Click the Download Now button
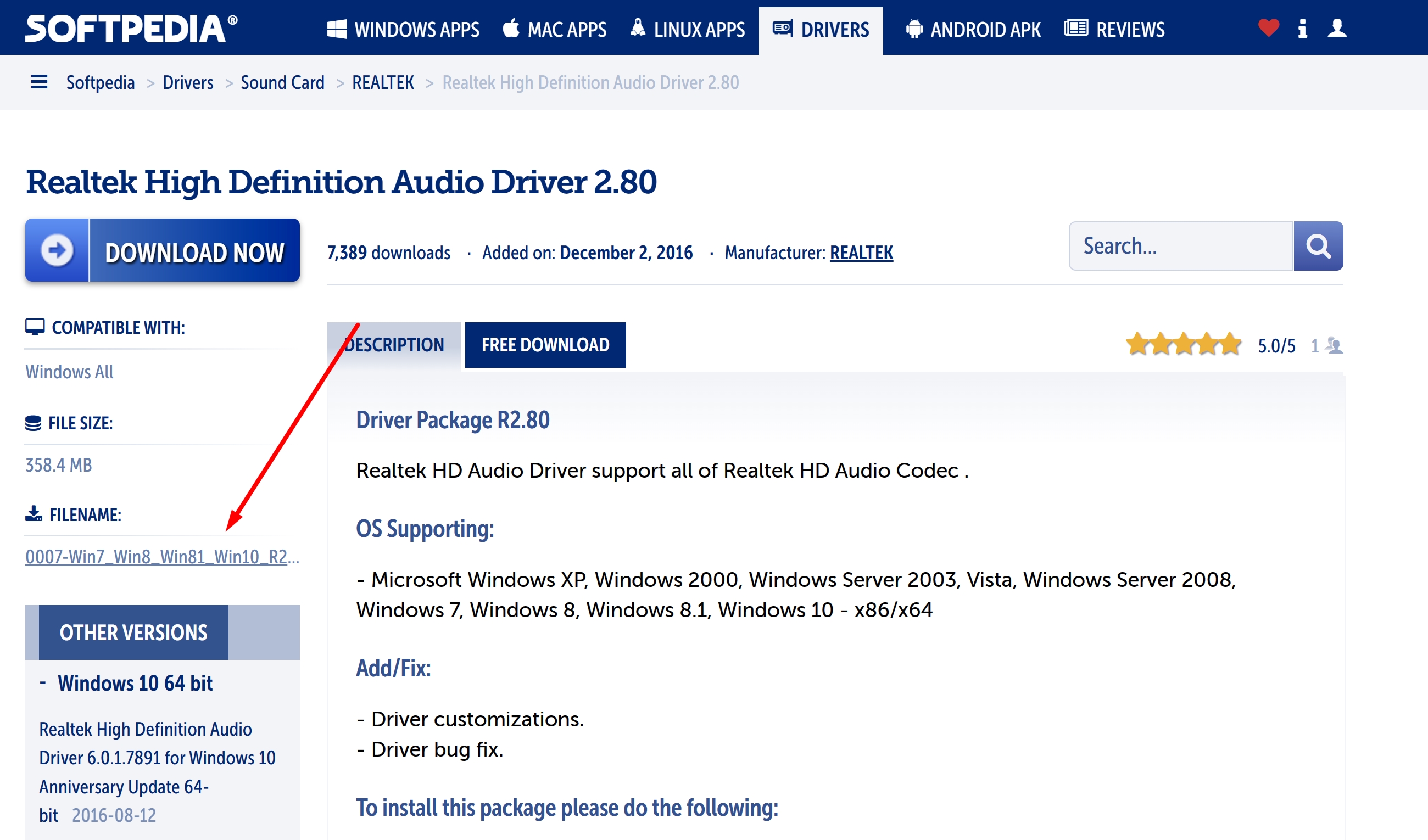This screenshot has width=1428, height=840. [x=162, y=250]
